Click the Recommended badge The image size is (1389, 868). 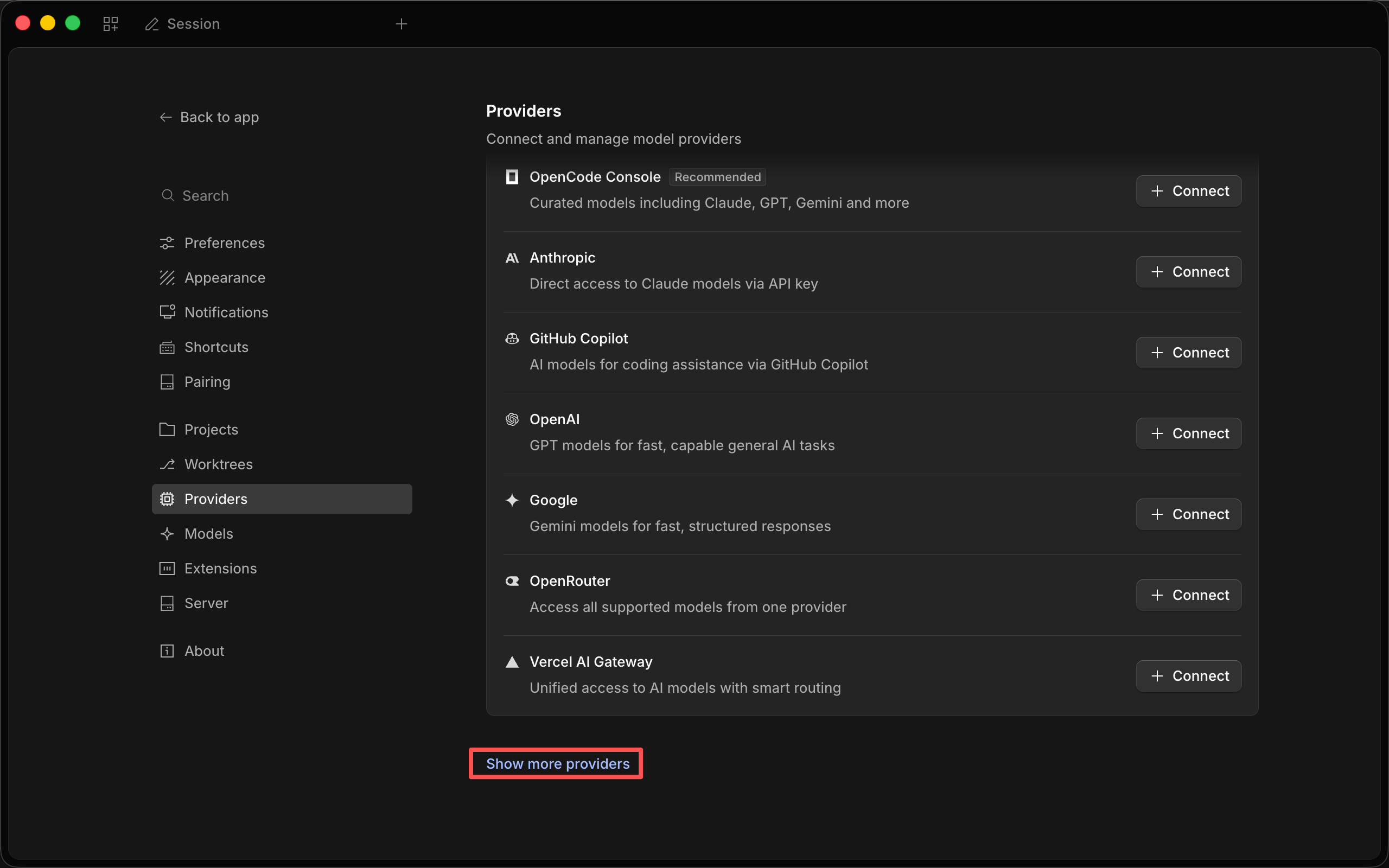coord(717,177)
